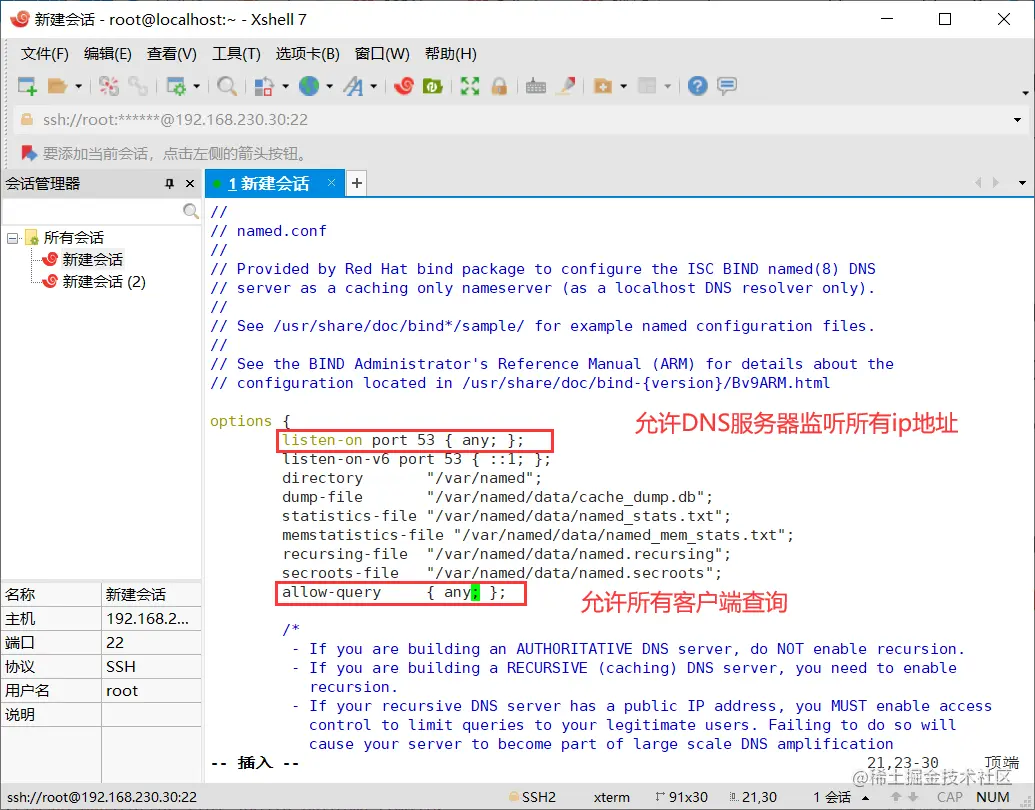Open the 选项卡(B) menu
Image resolution: width=1035 pixels, height=810 pixels.
coord(308,53)
